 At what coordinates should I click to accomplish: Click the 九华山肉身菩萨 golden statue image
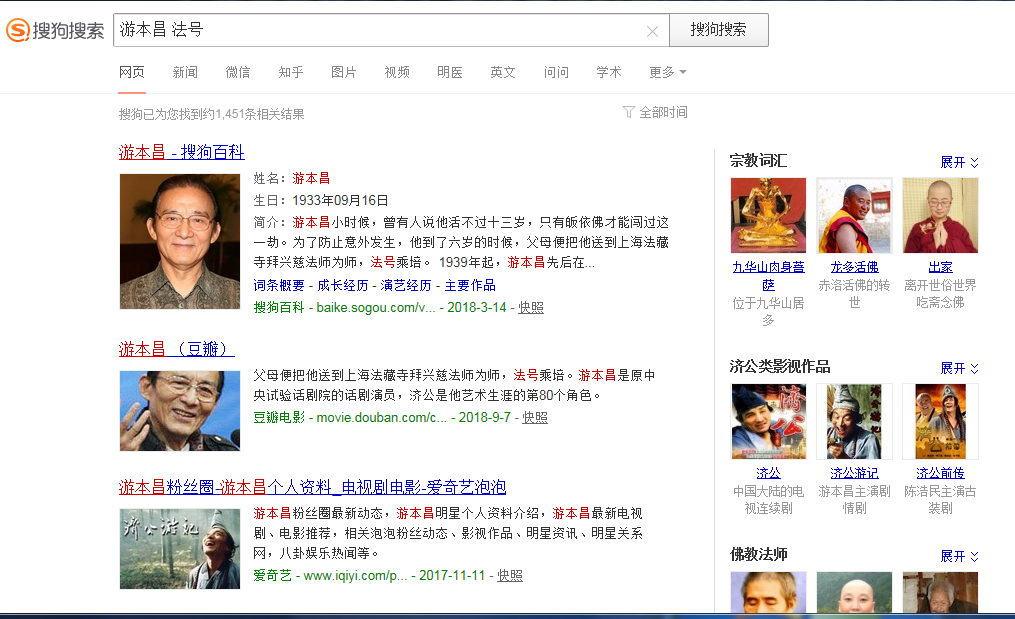(x=768, y=215)
